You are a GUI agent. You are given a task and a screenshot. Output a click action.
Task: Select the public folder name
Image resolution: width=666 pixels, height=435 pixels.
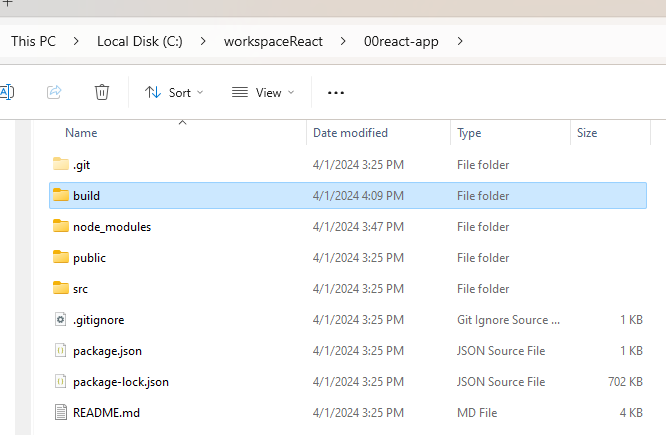click(x=89, y=258)
